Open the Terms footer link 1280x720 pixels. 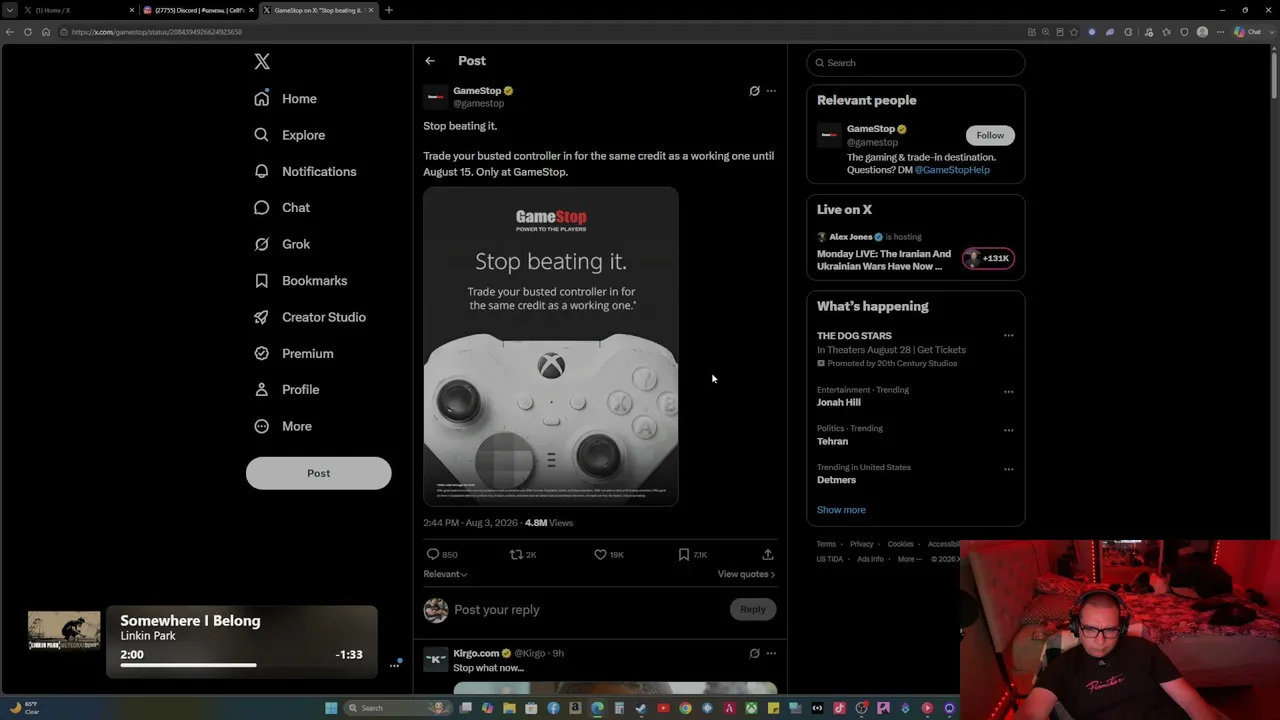click(x=826, y=544)
